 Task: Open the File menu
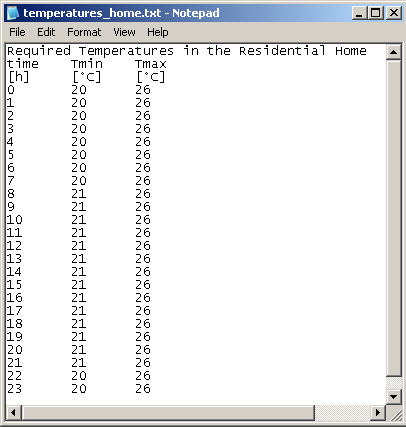[17, 32]
